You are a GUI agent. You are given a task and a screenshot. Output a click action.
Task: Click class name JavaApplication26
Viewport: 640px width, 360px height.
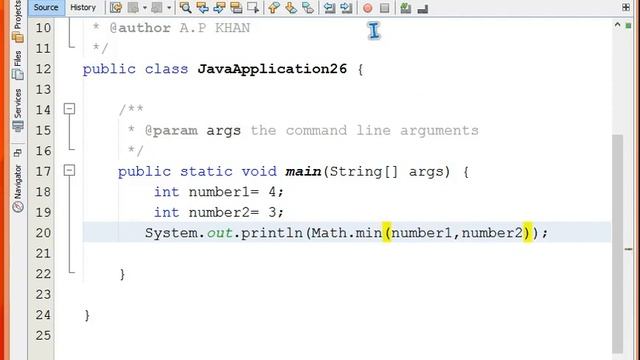point(272,69)
